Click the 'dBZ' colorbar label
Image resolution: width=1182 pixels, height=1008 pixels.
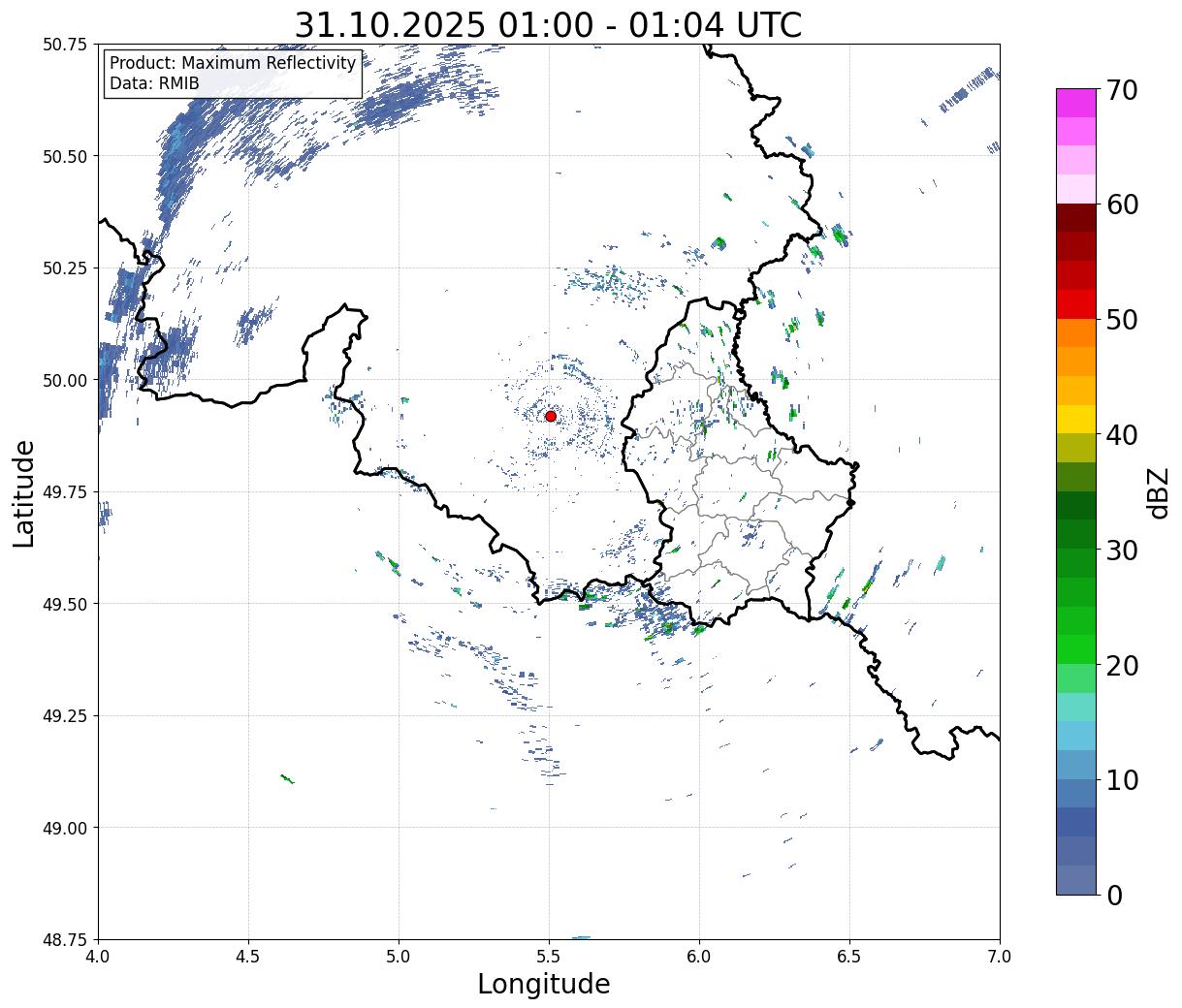pos(1159,492)
